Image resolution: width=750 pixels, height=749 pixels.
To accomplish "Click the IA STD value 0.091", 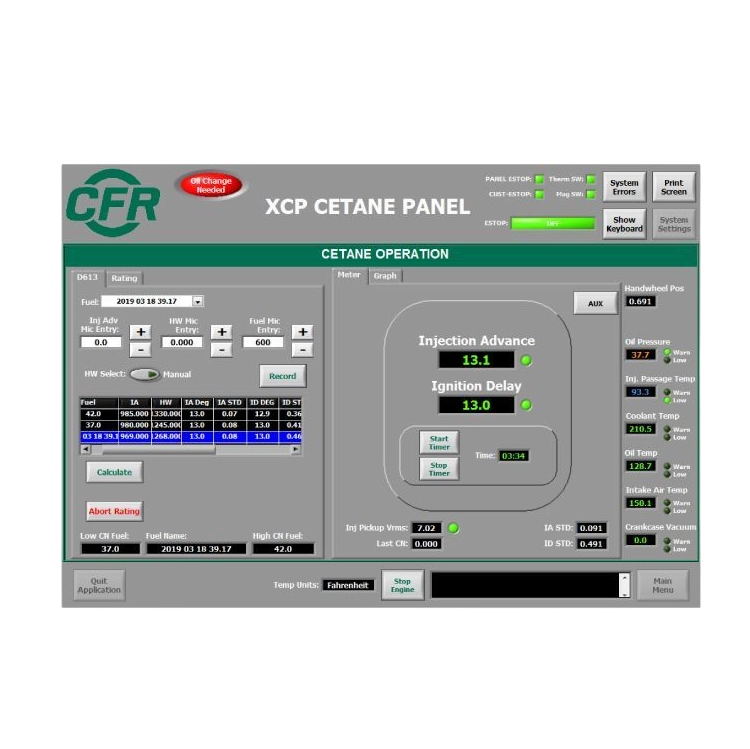I will 591,528.
